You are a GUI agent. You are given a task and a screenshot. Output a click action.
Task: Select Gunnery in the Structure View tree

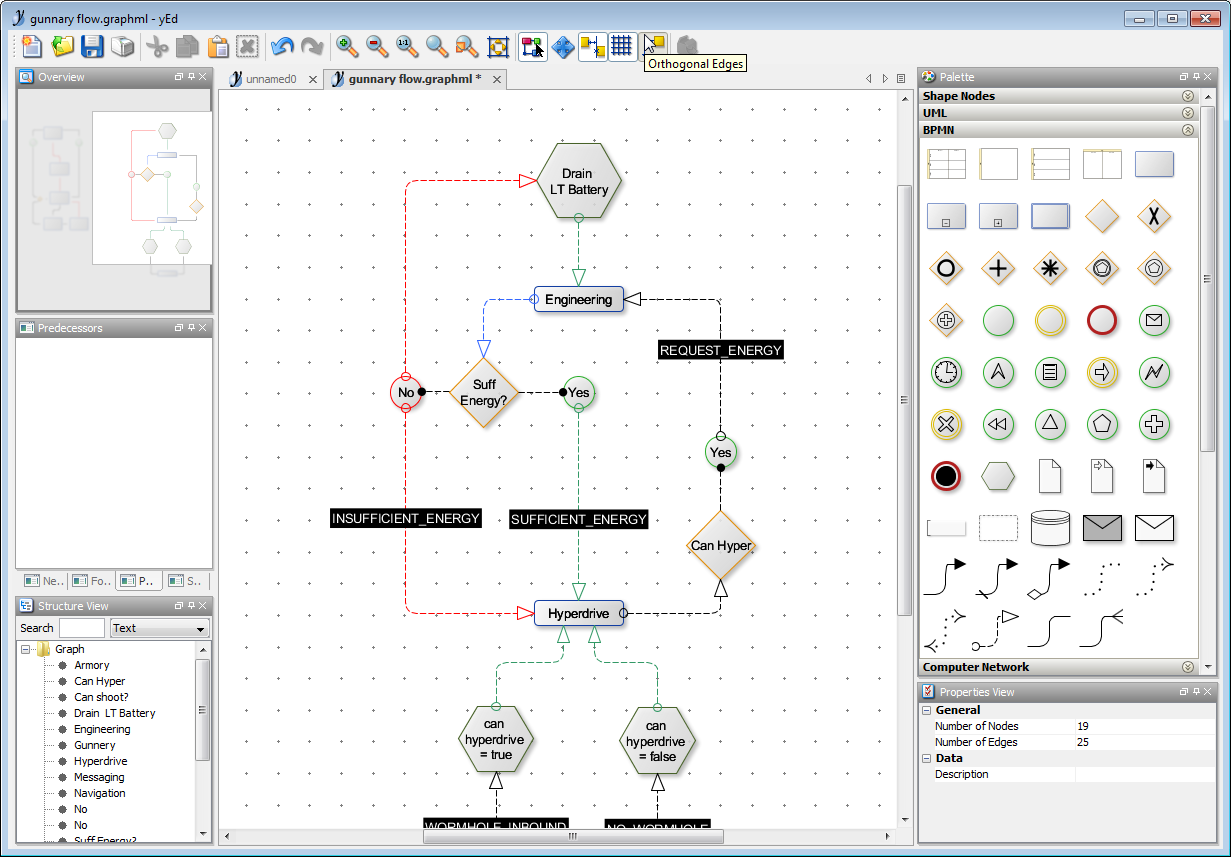pos(95,745)
